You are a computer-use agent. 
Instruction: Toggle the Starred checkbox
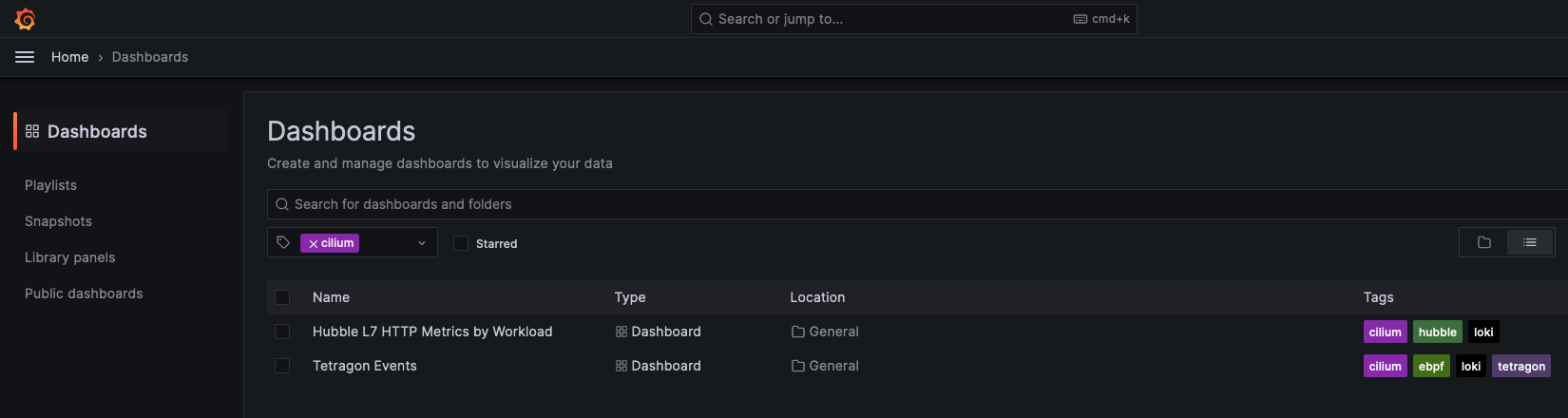point(461,244)
